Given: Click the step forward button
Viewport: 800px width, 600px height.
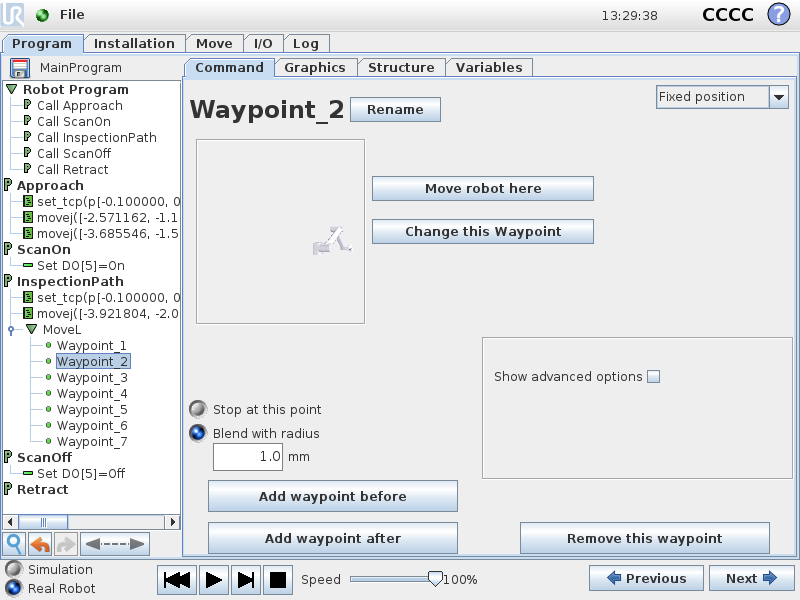Looking at the screenshot, I should click(246, 579).
